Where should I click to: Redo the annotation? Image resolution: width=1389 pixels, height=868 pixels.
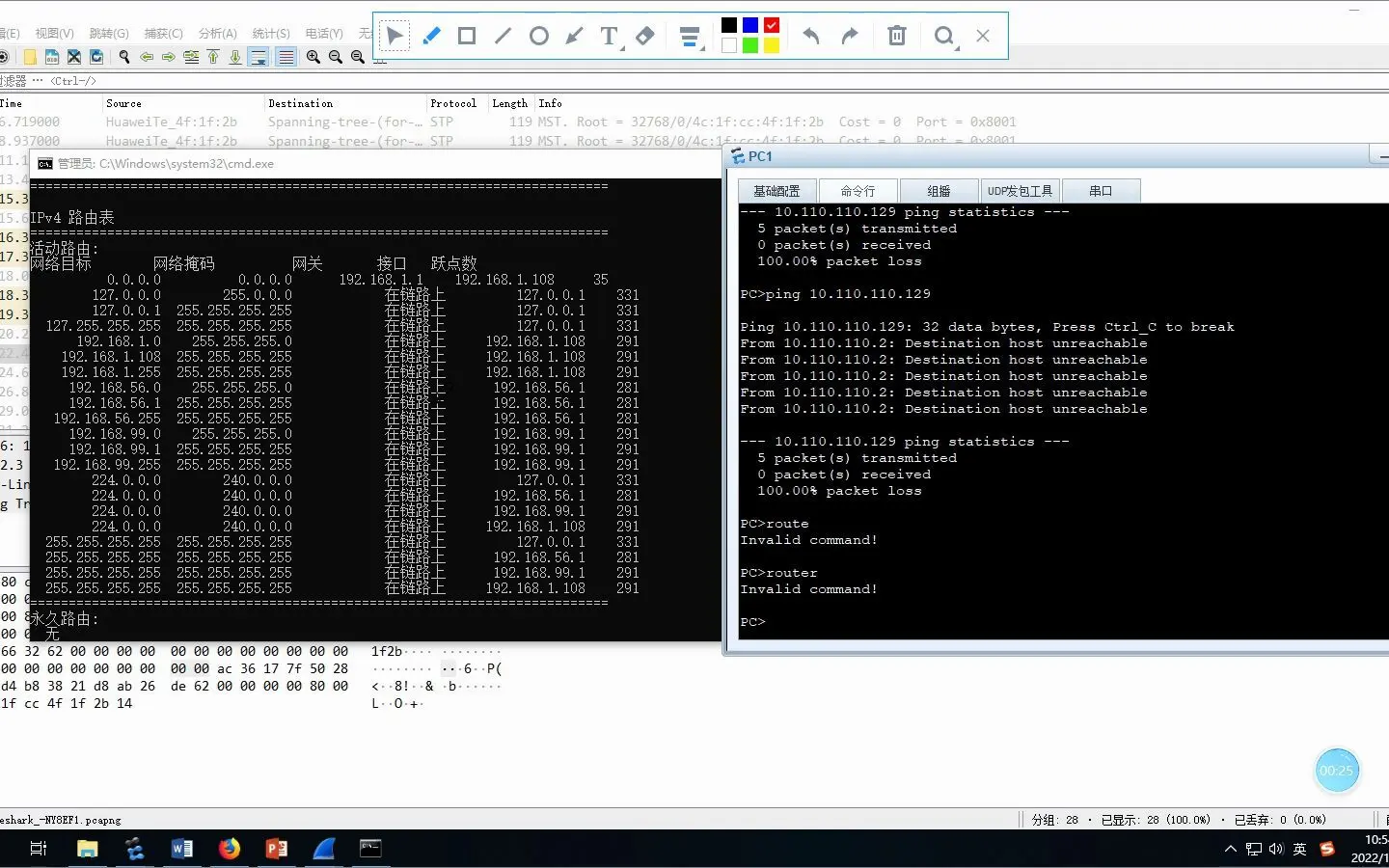[849, 36]
